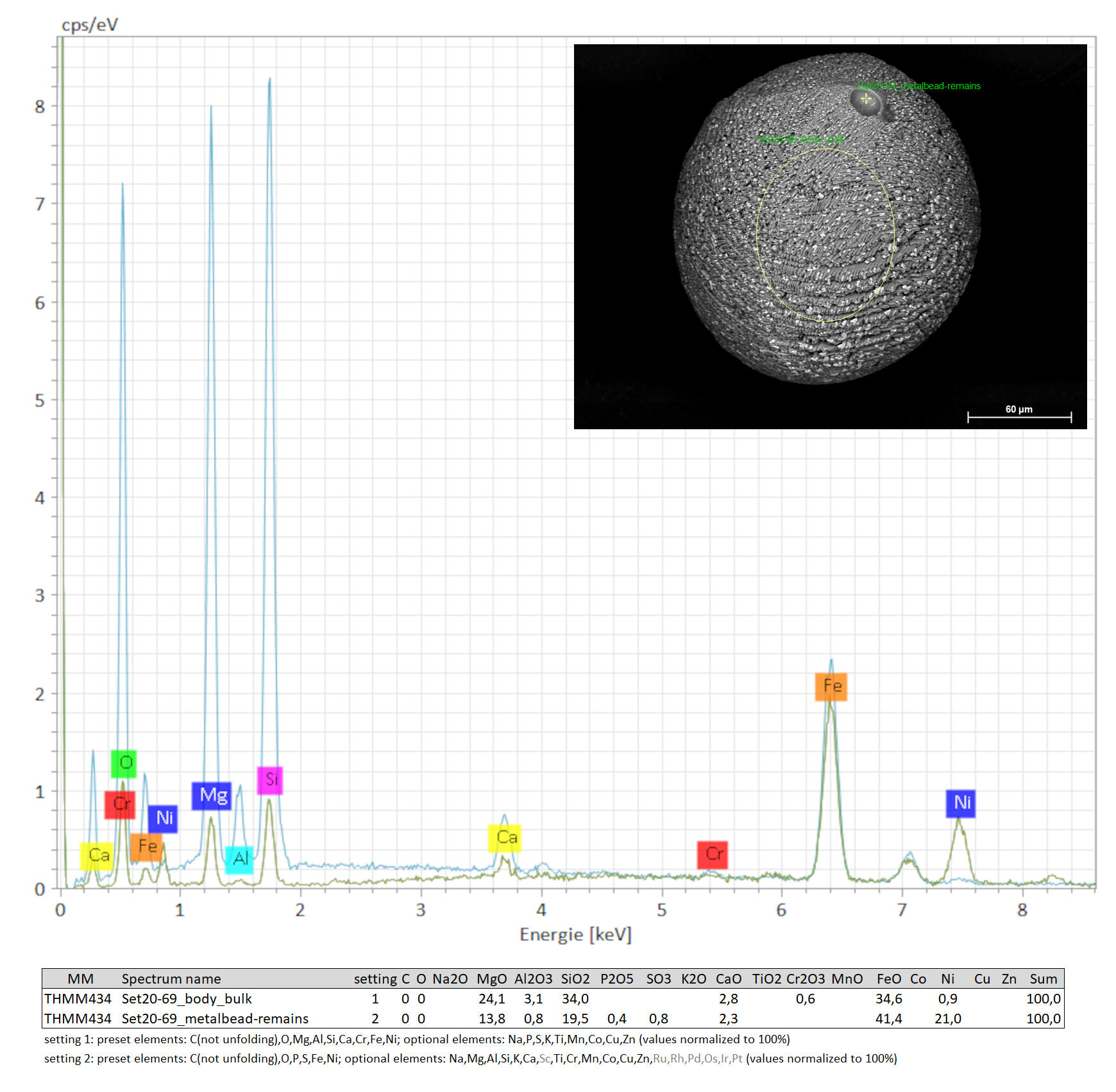1116x1092 pixels.
Task: Click the orange Fe label near 6.4 keV
Action: pyautogui.click(x=831, y=686)
